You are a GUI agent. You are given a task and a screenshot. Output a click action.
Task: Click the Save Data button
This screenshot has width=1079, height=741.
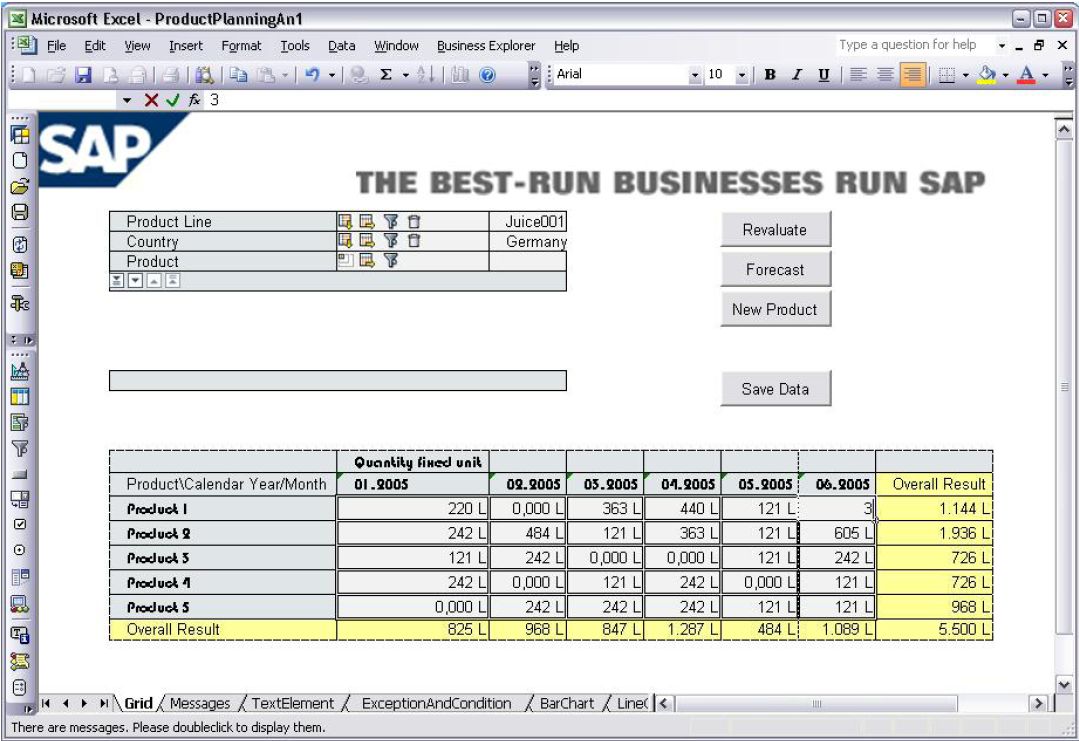tap(775, 389)
